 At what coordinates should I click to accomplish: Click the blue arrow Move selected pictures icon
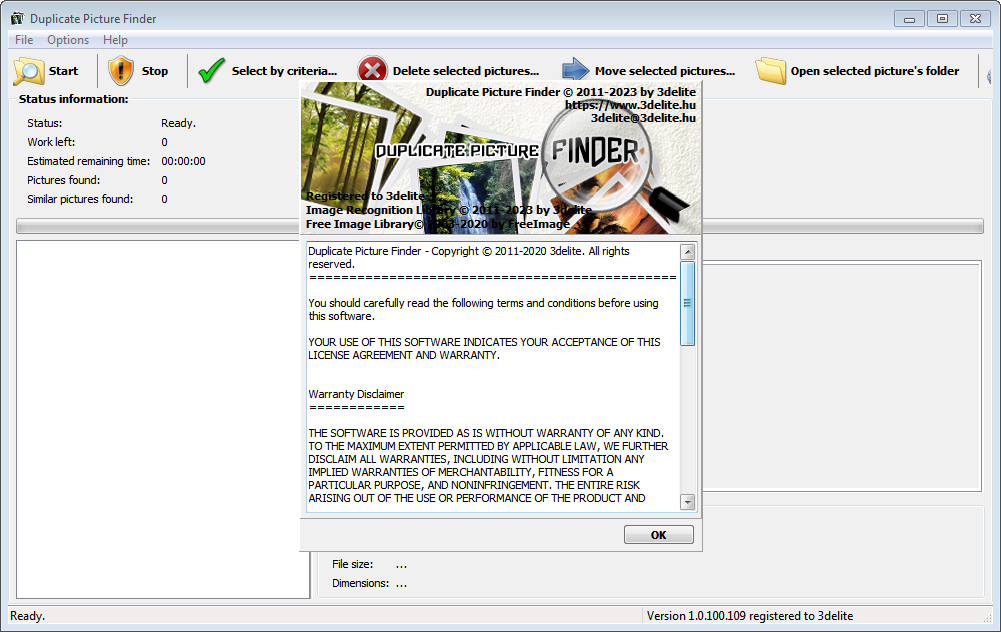pos(575,70)
